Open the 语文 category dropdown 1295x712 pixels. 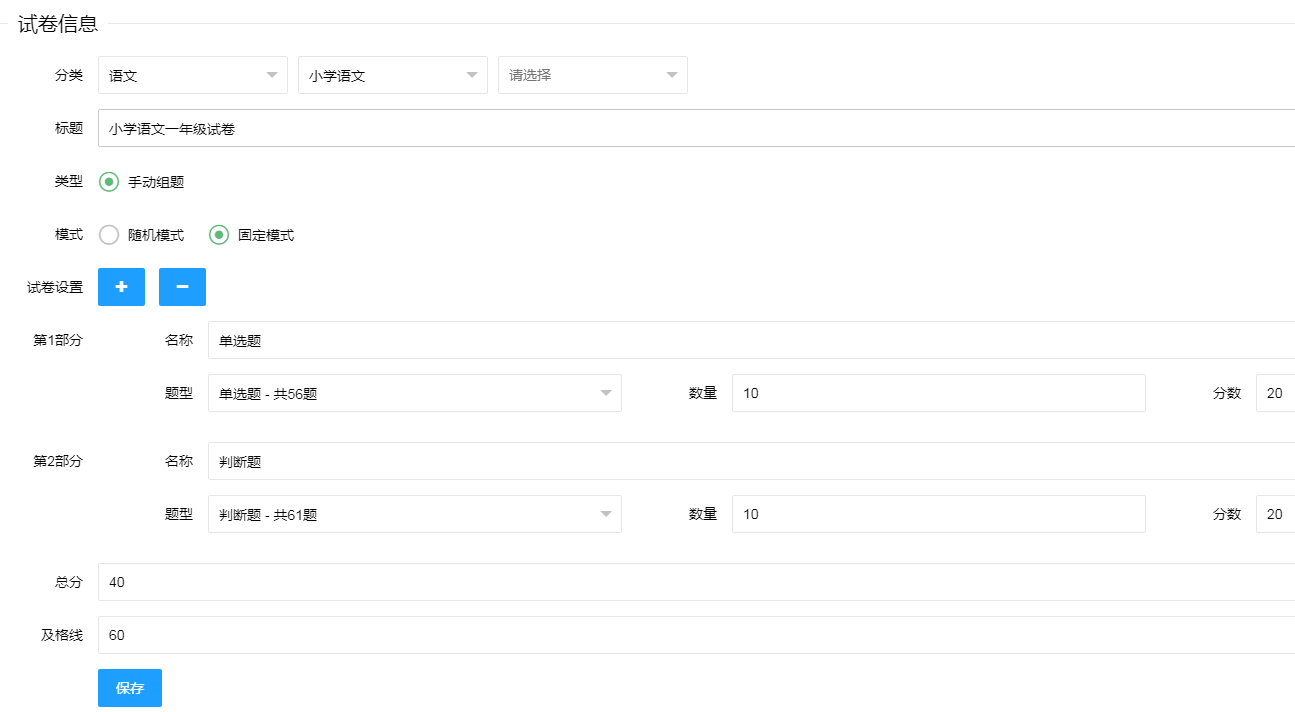point(193,75)
